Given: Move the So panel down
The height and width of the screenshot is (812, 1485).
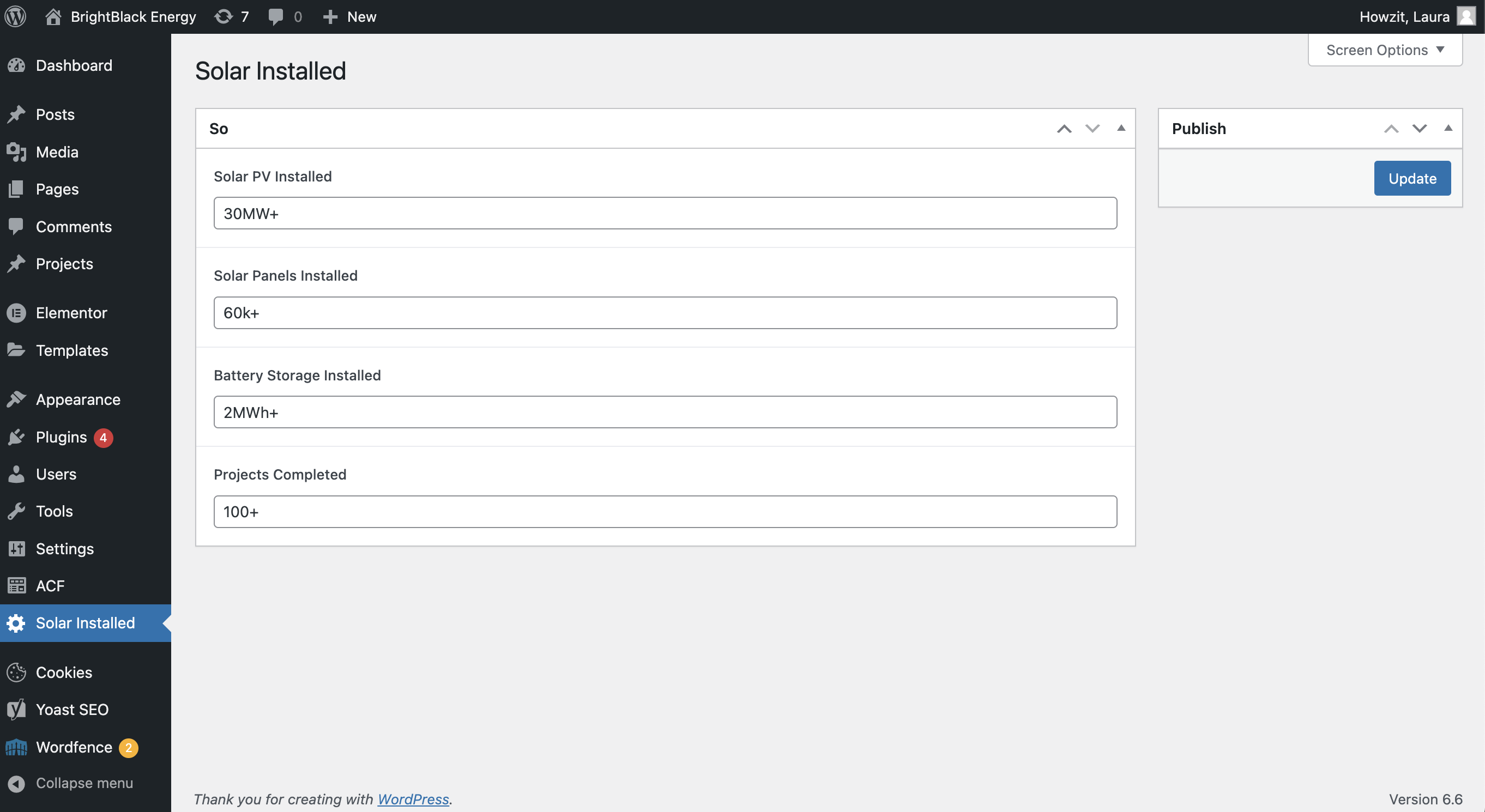Looking at the screenshot, I should pos(1092,128).
